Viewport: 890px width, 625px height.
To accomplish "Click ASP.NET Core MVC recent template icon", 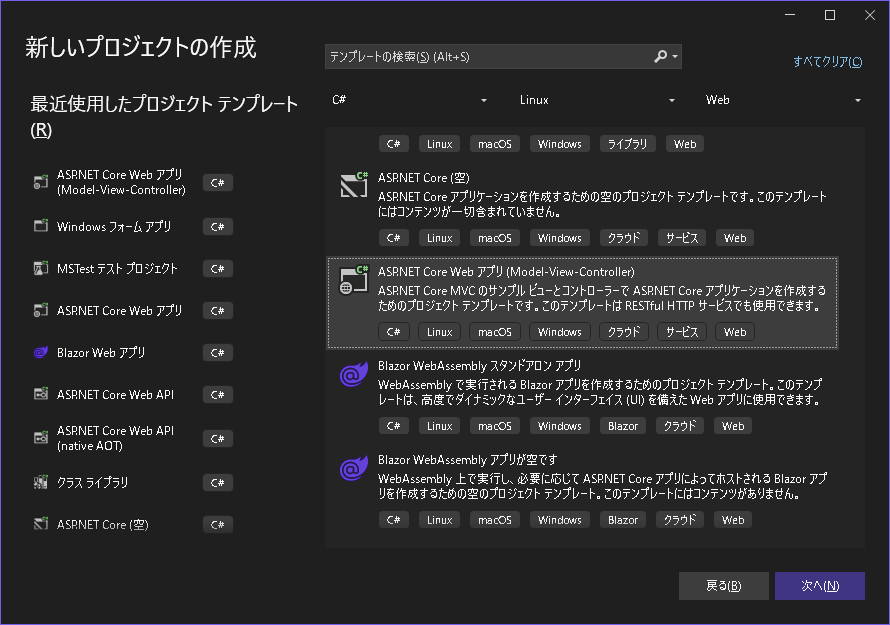I will (41, 182).
